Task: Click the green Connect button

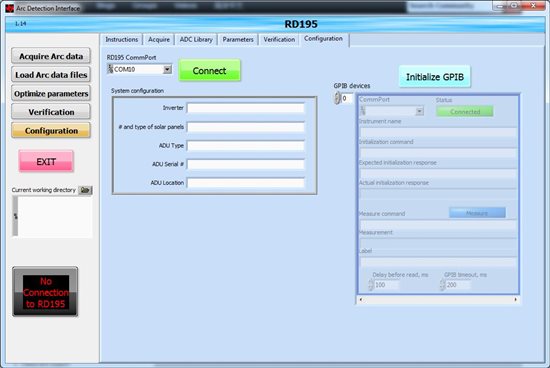Action: point(209,71)
